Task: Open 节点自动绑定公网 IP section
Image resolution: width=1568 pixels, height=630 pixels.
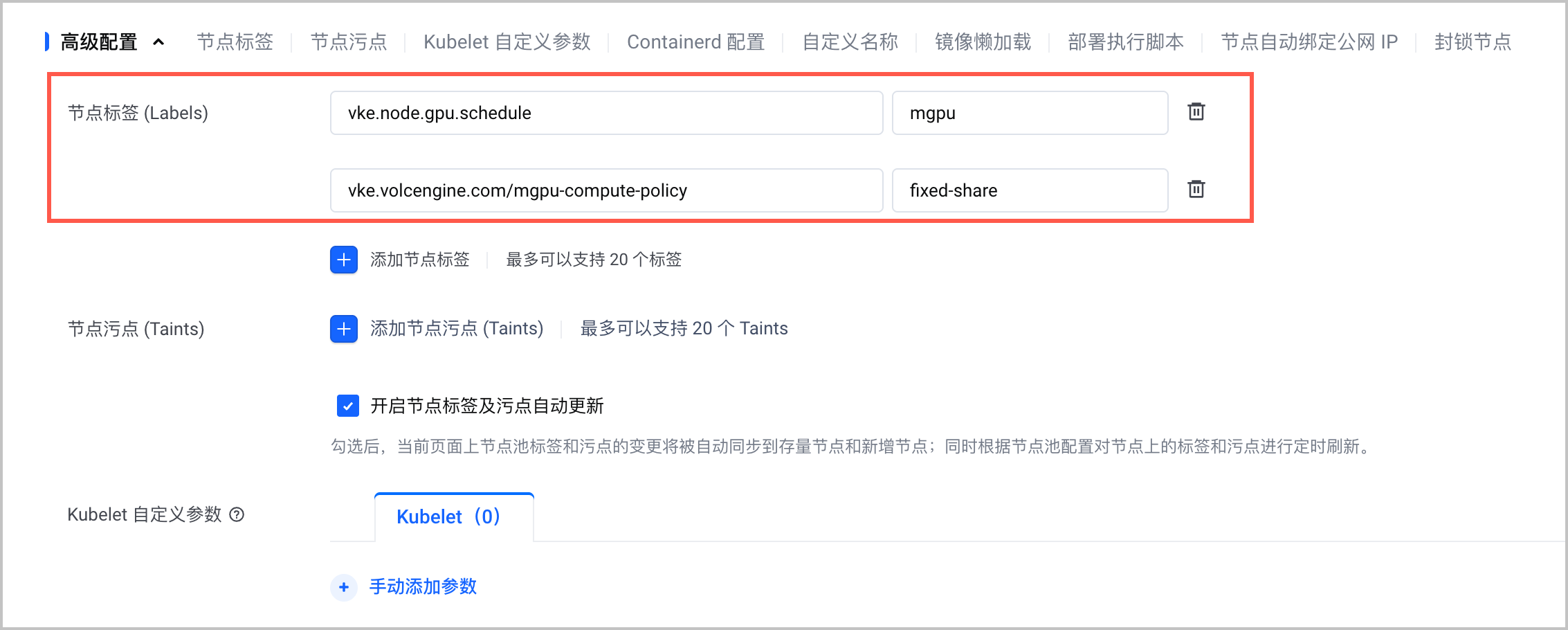Action: pos(1309,42)
